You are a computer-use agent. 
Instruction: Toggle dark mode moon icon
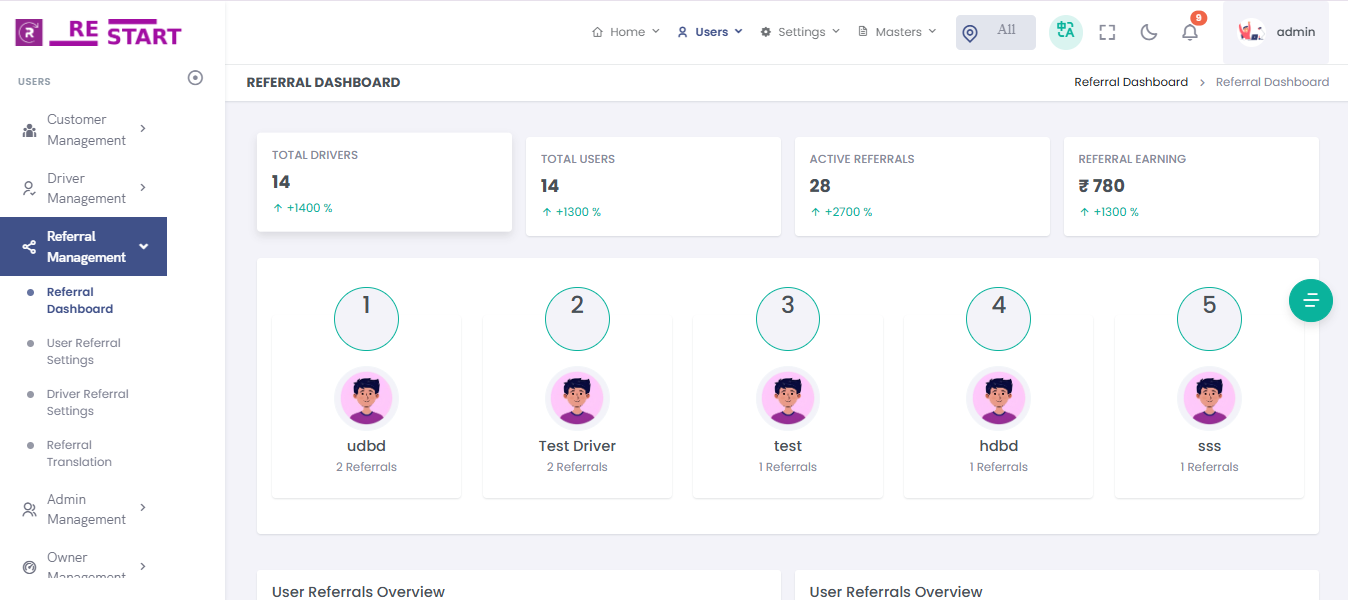coord(1148,32)
